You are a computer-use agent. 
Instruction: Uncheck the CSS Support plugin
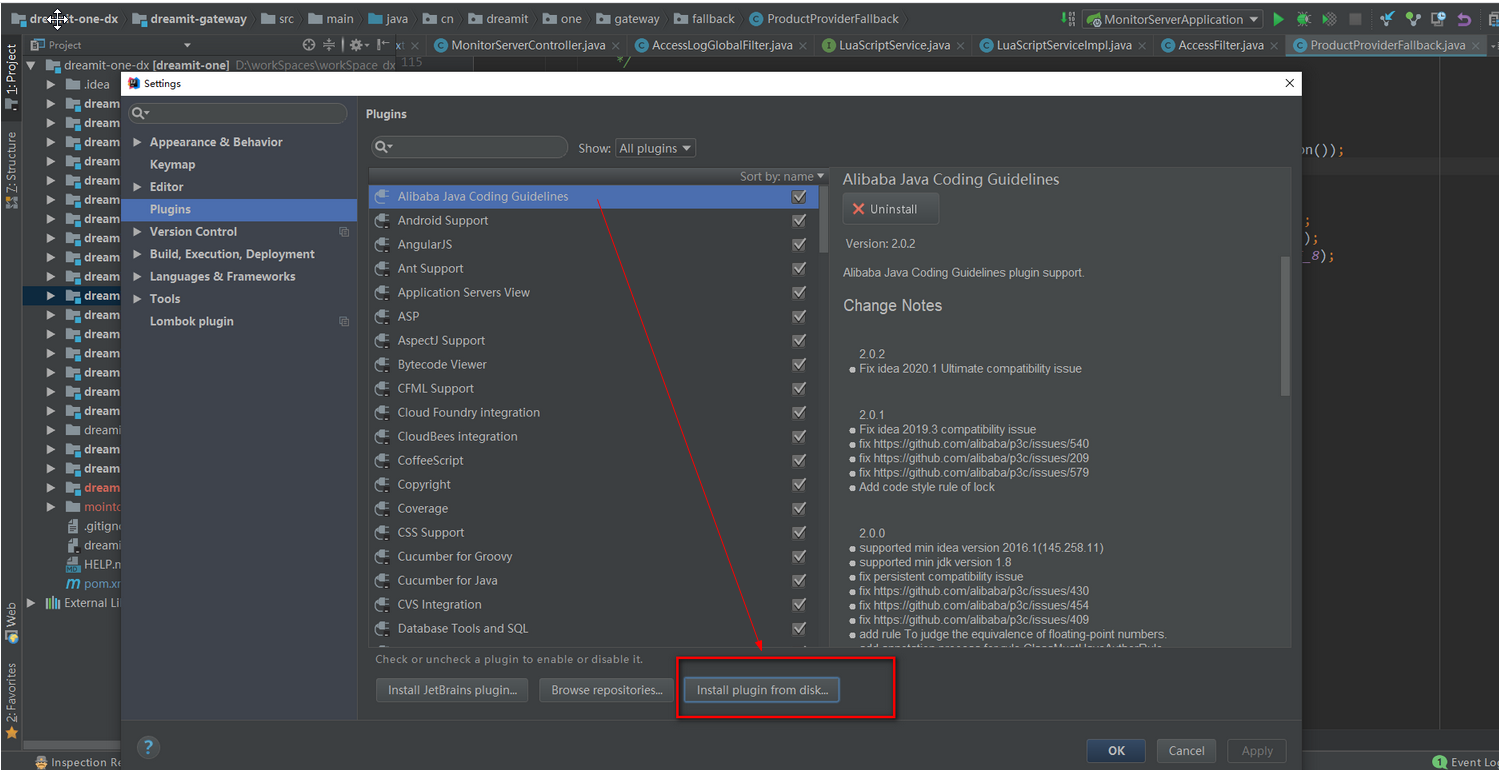tap(798, 533)
